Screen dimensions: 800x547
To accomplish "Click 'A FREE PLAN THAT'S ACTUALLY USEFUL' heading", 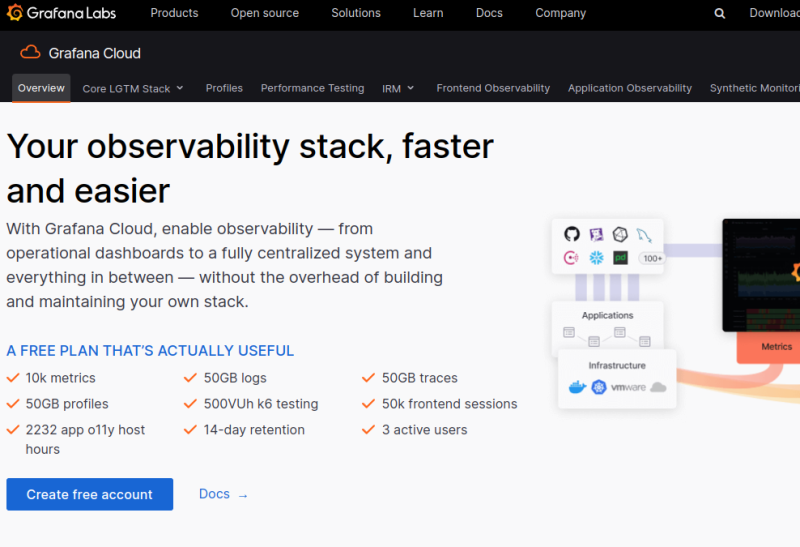I will pos(150,351).
